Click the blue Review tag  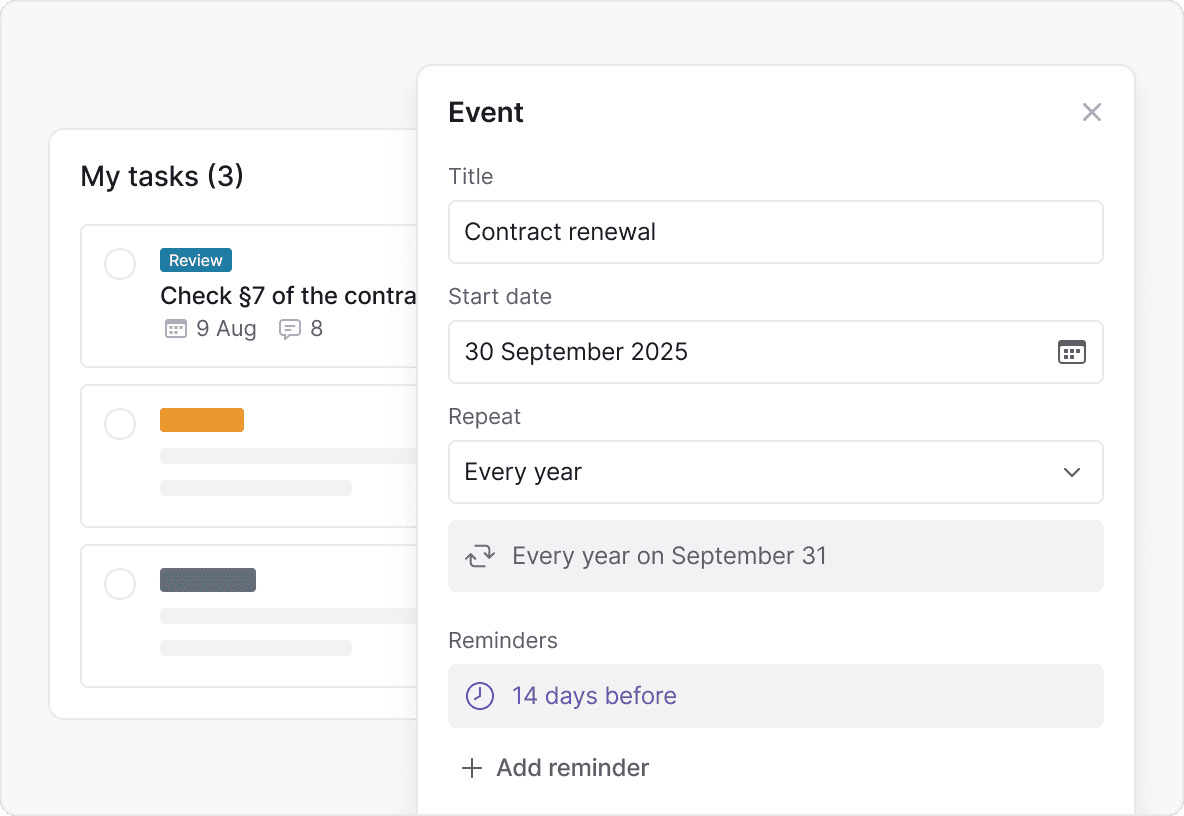[x=196, y=260]
